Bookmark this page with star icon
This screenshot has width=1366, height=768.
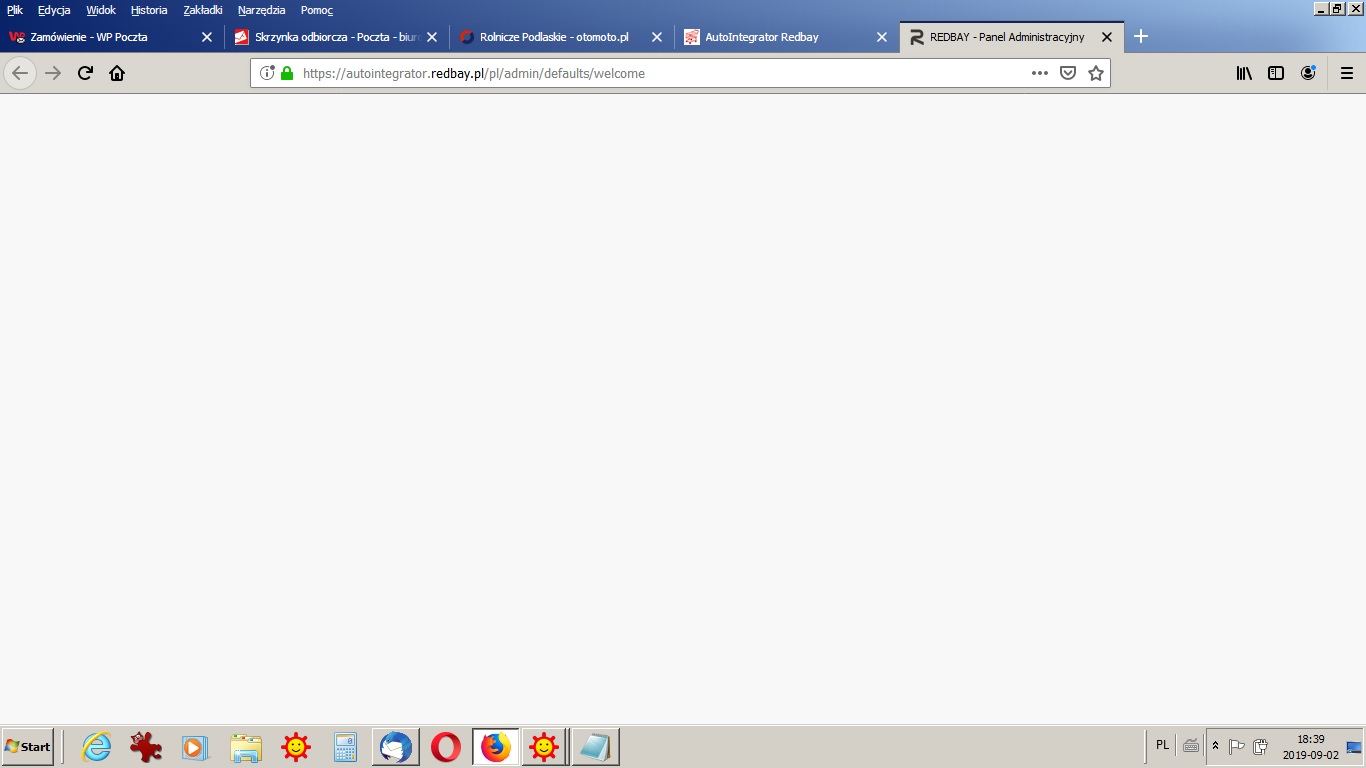(x=1095, y=73)
